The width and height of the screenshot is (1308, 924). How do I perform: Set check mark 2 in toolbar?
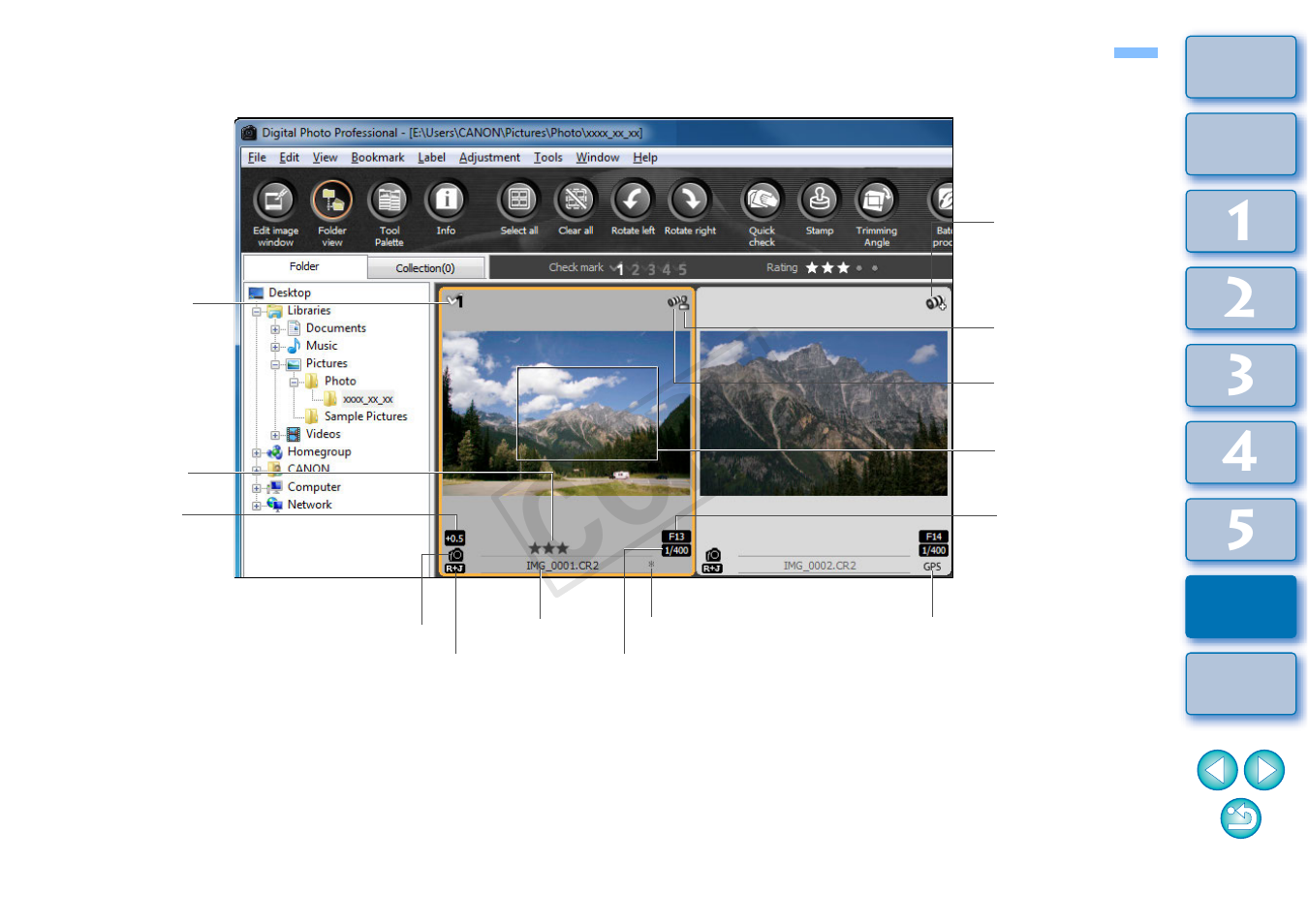pyautogui.click(x=636, y=269)
